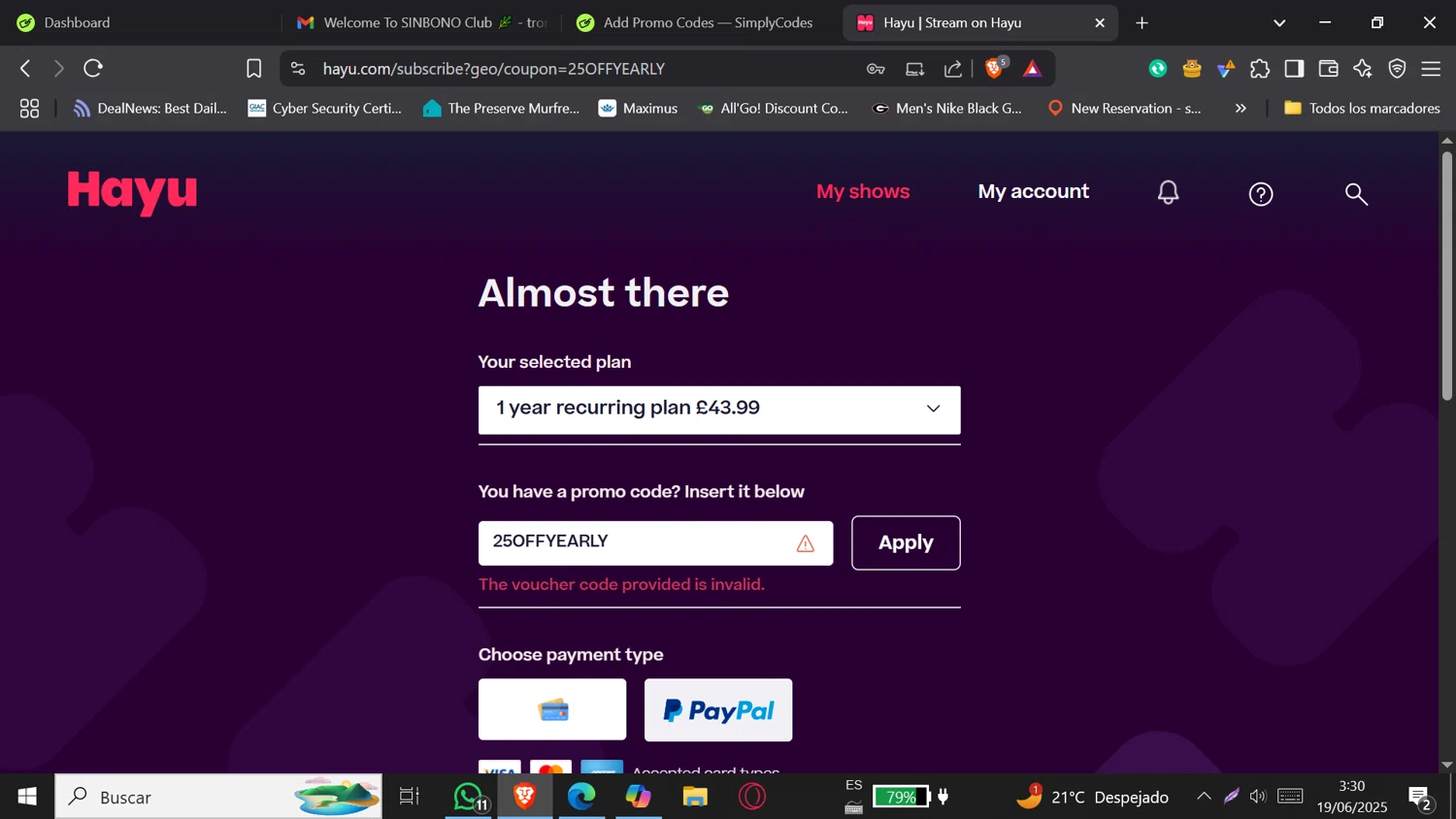
Task: Open Opera browser from taskbar
Action: [x=752, y=797]
